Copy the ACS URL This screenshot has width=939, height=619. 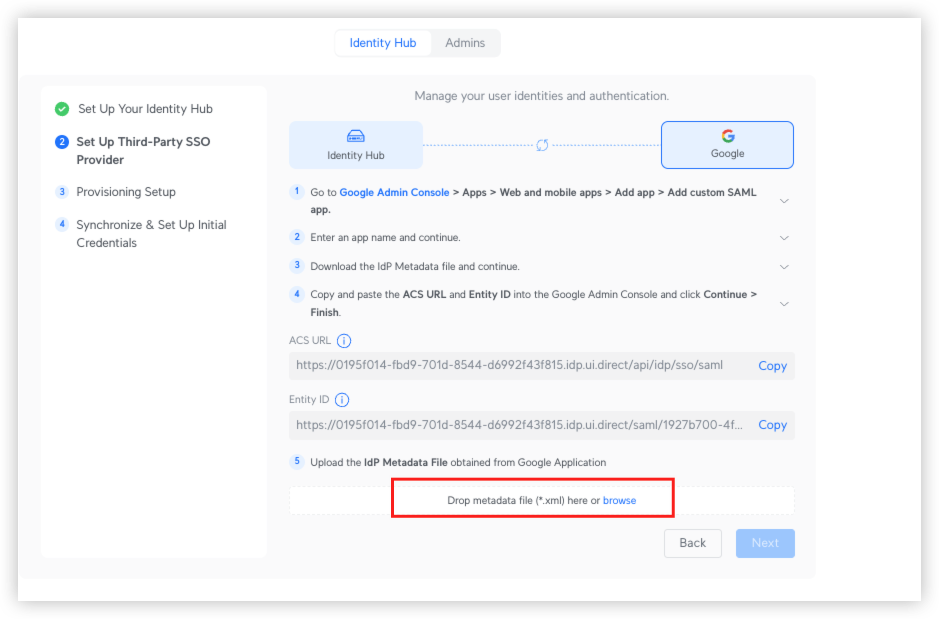(772, 366)
